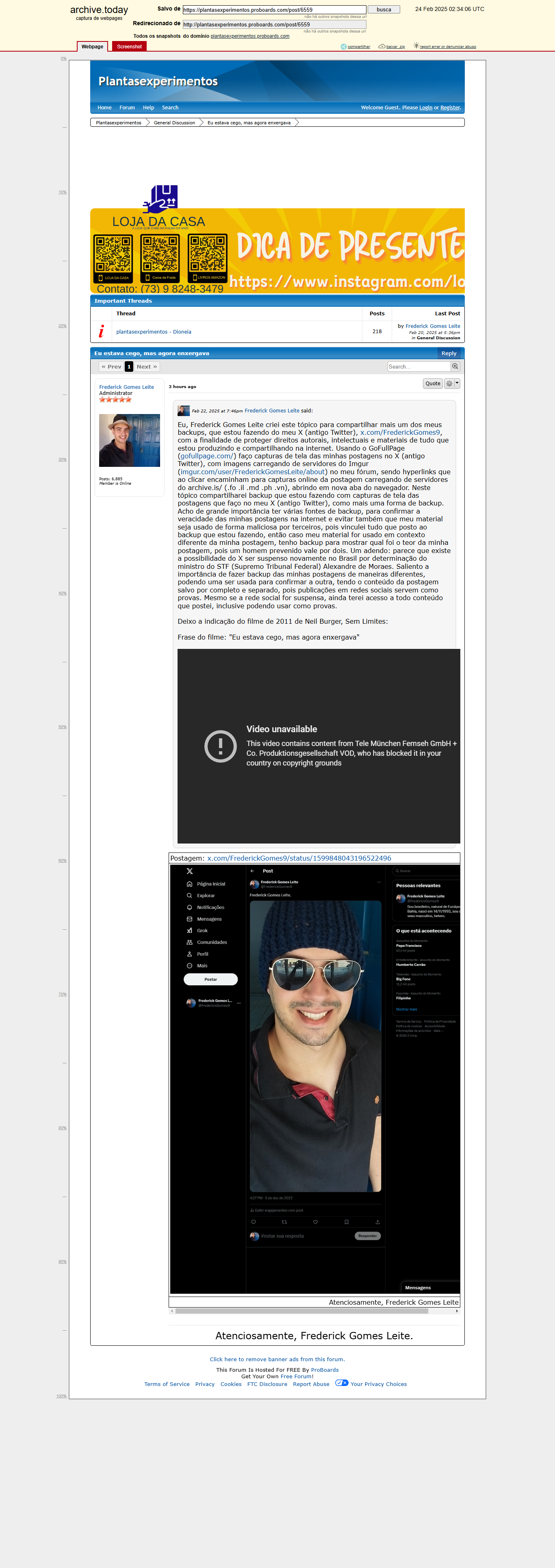Open plantasexperimentos - Dioneia thread
555x1568 pixels.
point(153,332)
